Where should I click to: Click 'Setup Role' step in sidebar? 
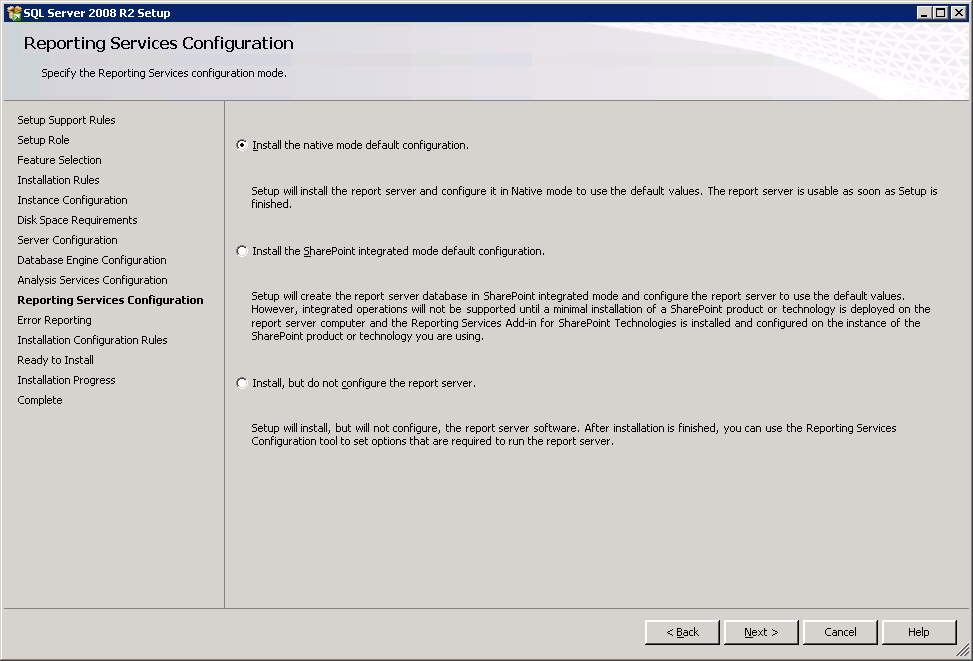coord(43,140)
